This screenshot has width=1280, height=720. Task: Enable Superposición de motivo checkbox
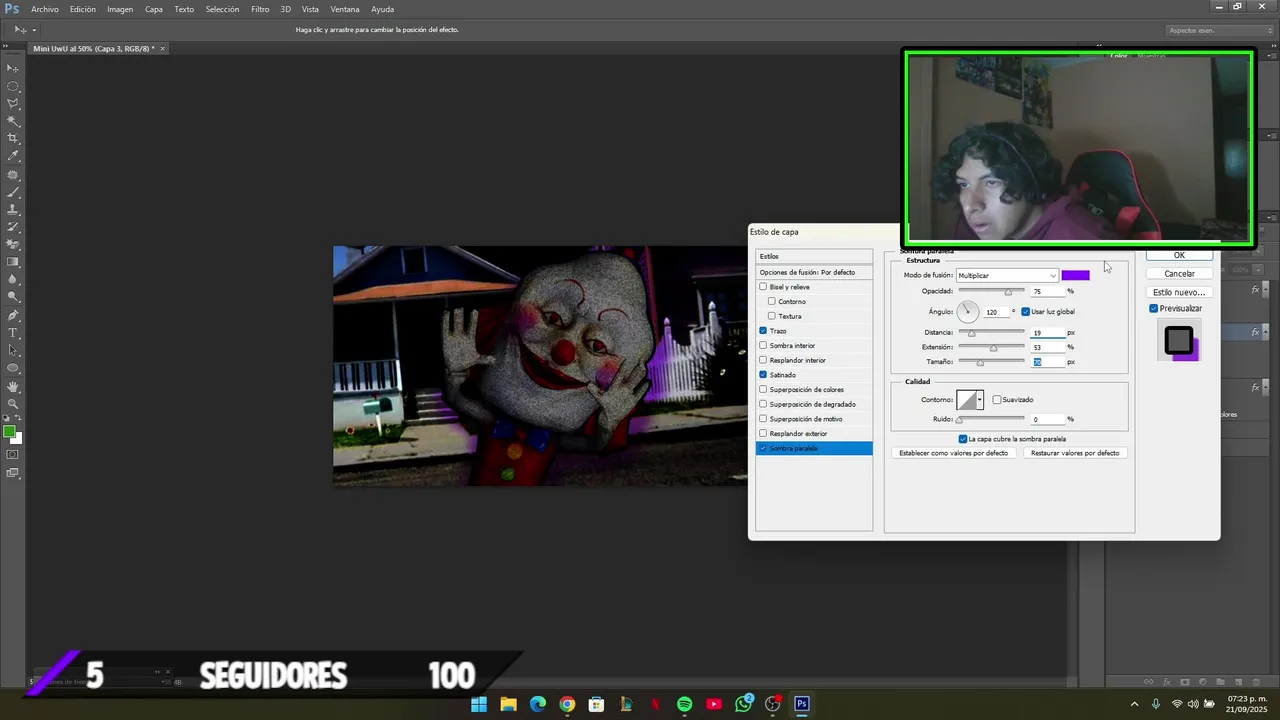coord(763,419)
